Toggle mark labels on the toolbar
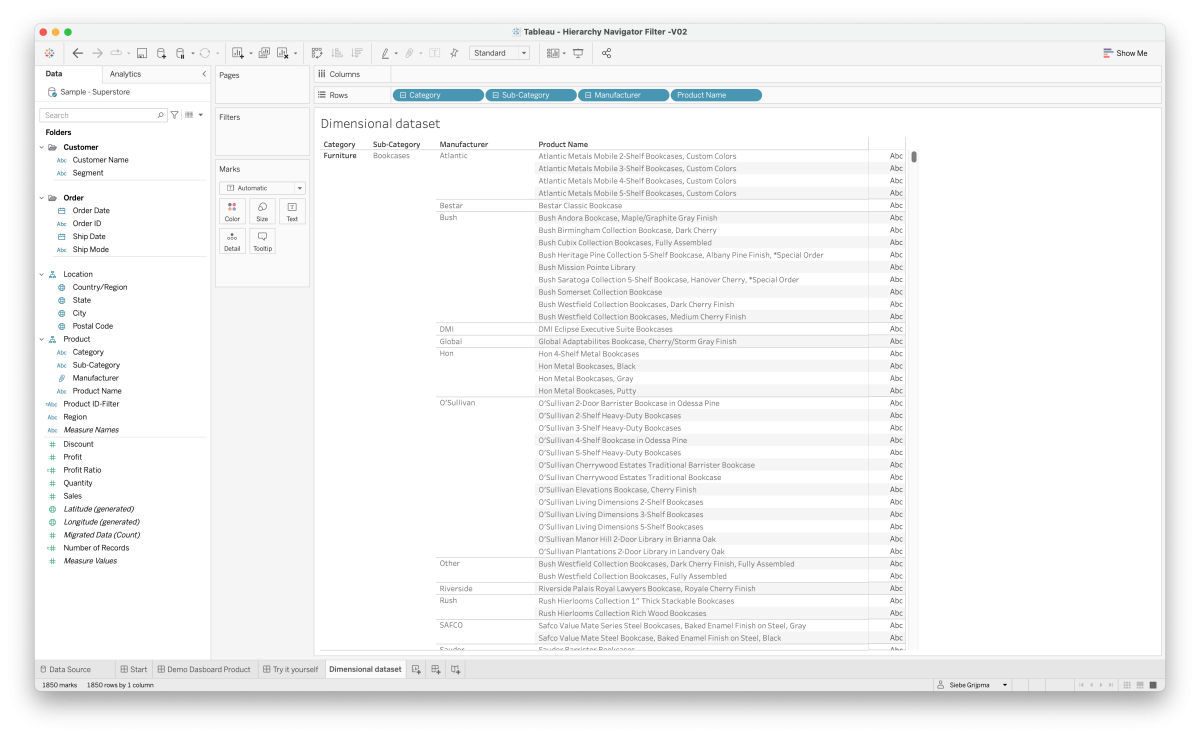 coord(433,53)
